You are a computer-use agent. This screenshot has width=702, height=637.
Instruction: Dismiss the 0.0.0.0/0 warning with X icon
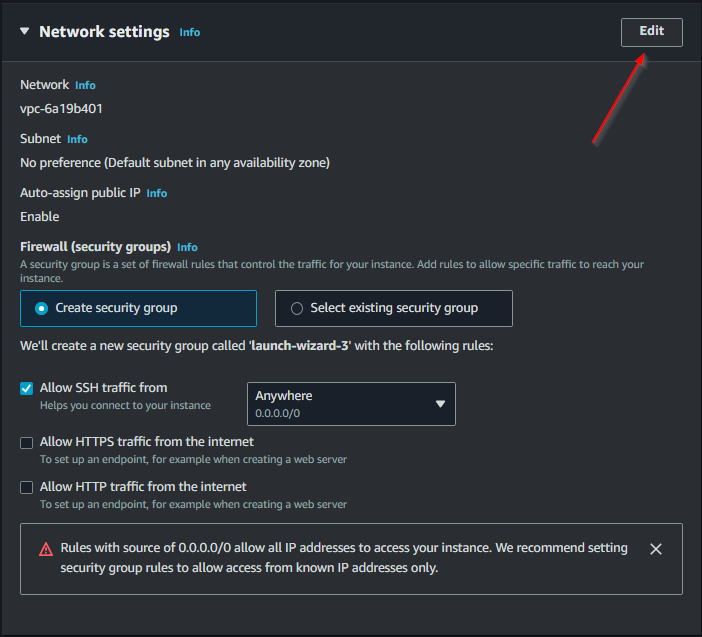pos(656,549)
